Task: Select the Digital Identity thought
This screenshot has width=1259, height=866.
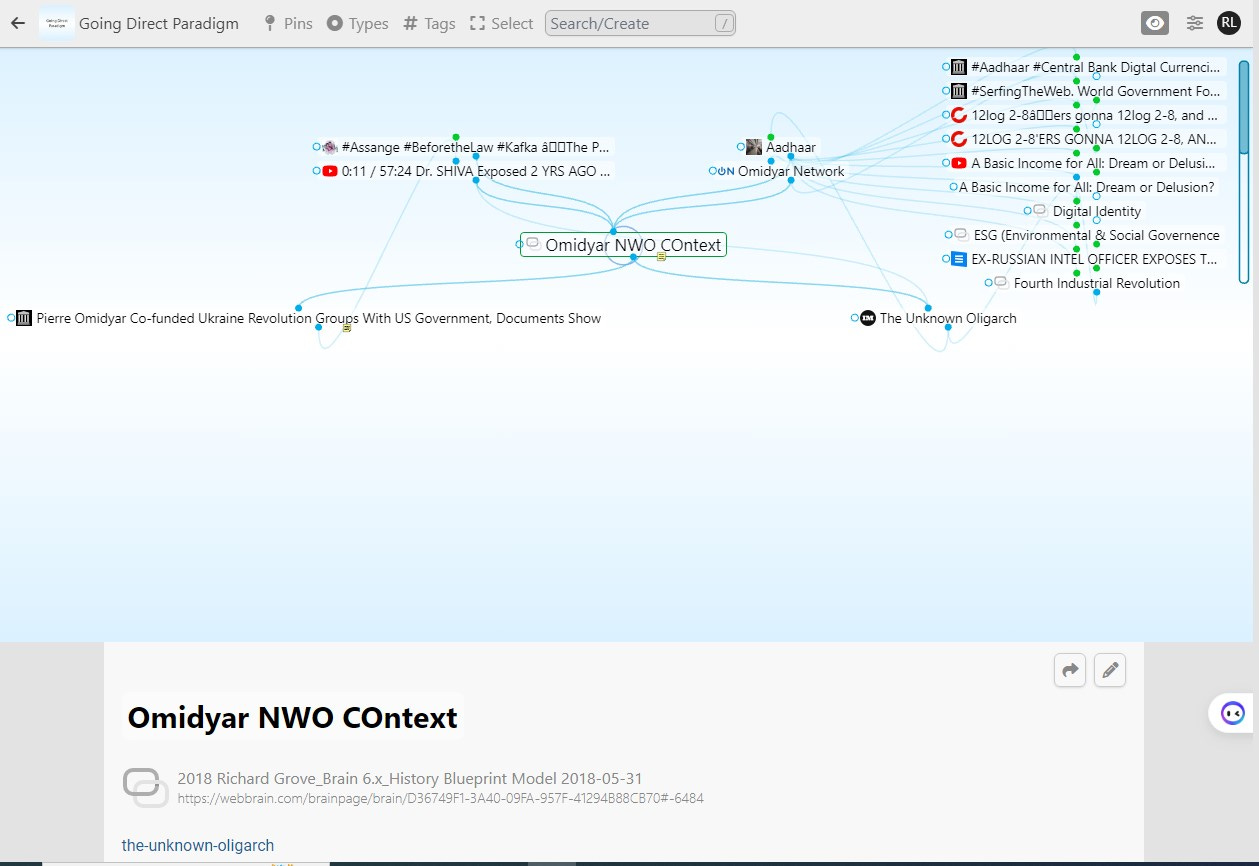Action: 1097,211
